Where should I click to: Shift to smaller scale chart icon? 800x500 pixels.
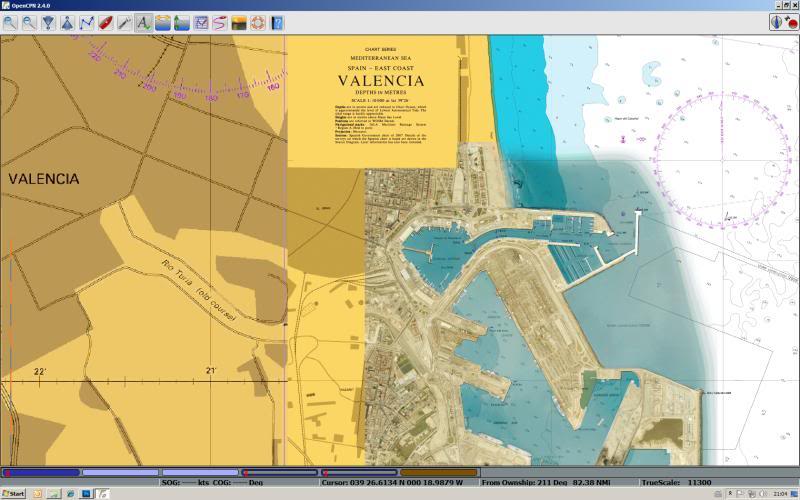[x=67, y=22]
